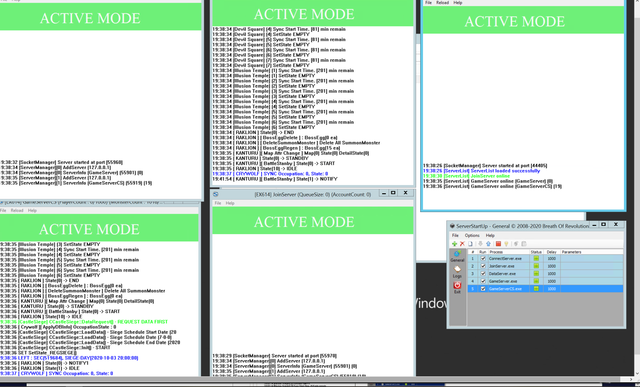Click the last gray icon in ServerStartUp toolbar
Viewport: 640px width, 387px height.
(x=524, y=244)
